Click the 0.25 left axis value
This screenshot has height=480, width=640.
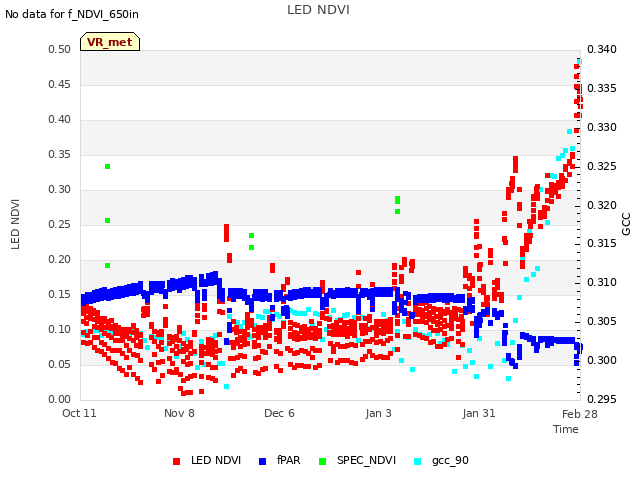[x=59, y=225]
